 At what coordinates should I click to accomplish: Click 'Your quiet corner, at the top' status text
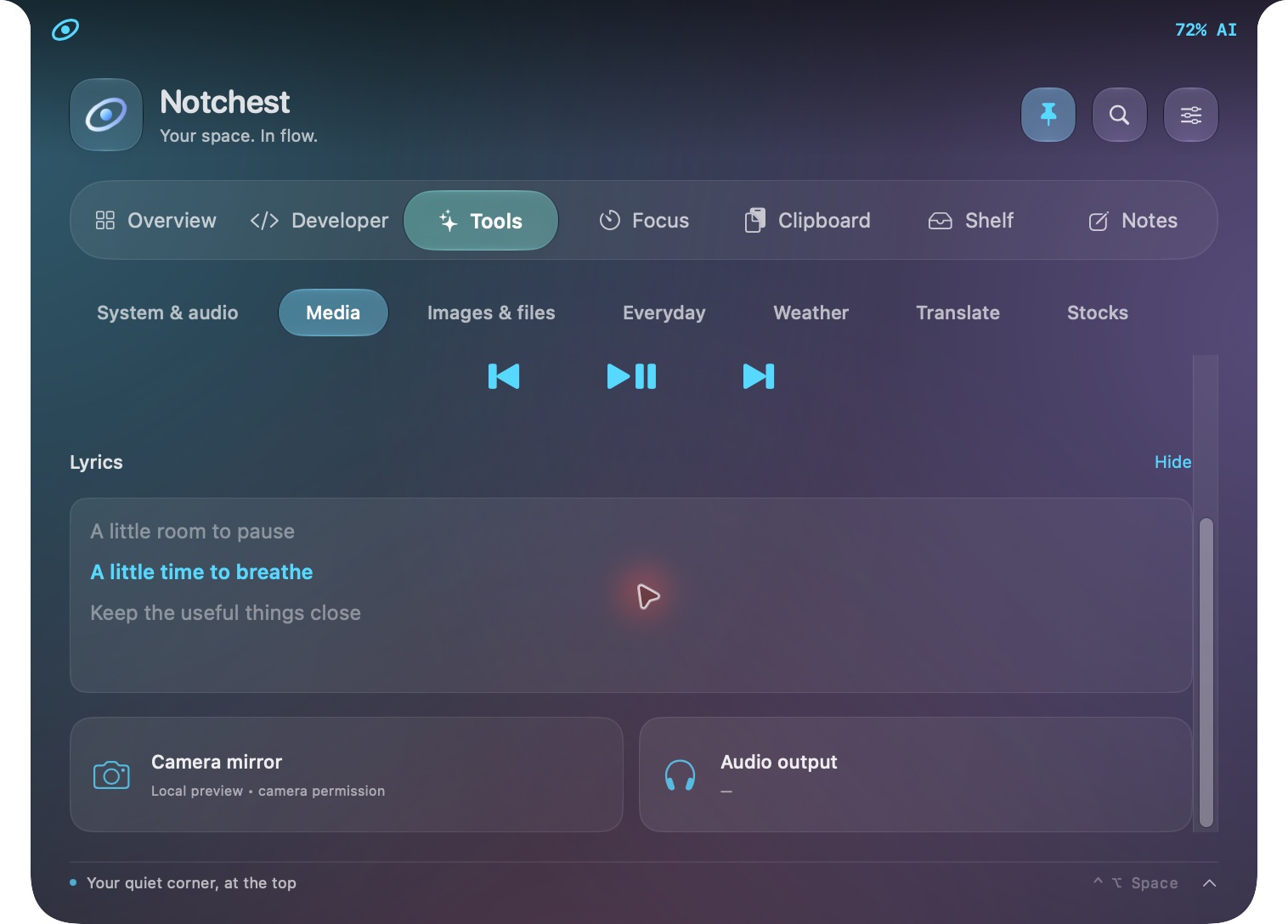(191, 883)
